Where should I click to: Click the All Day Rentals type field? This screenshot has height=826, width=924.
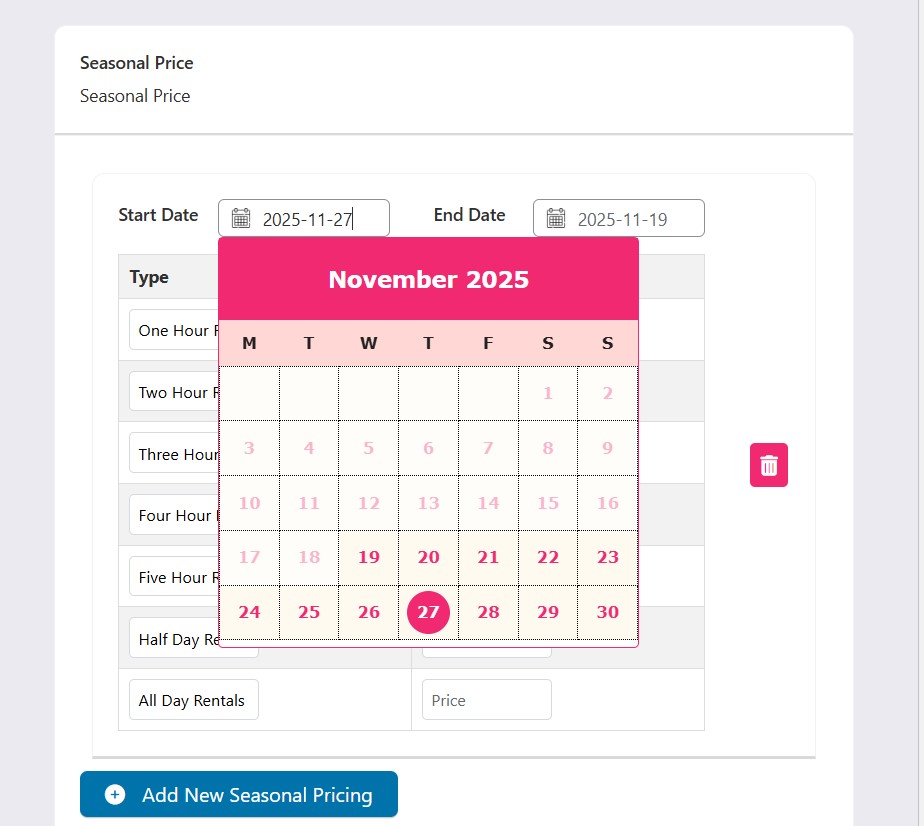[x=193, y=700]
